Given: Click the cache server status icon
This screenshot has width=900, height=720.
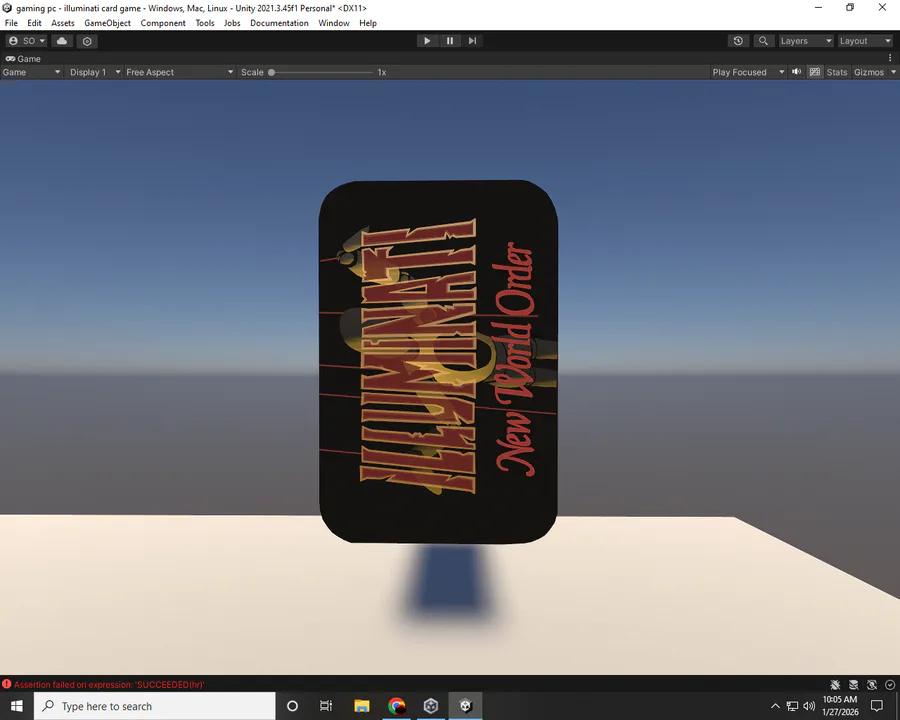Looking at the screenshot, I should click(x=854, y=684).
